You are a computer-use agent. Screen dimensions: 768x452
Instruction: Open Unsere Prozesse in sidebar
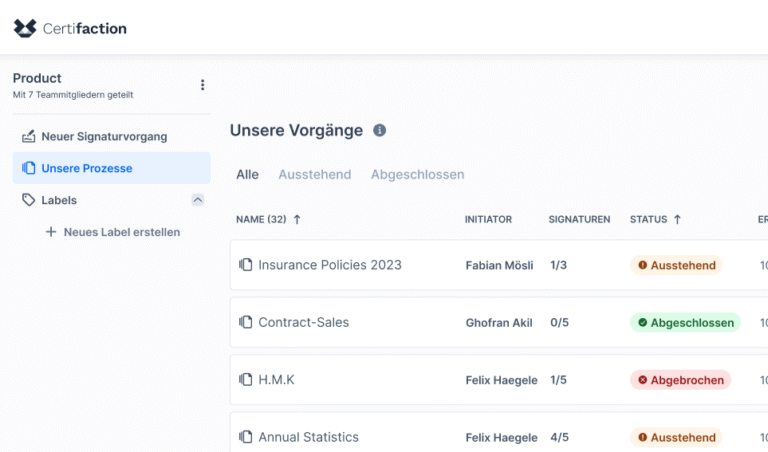click(x=112, y=168)
